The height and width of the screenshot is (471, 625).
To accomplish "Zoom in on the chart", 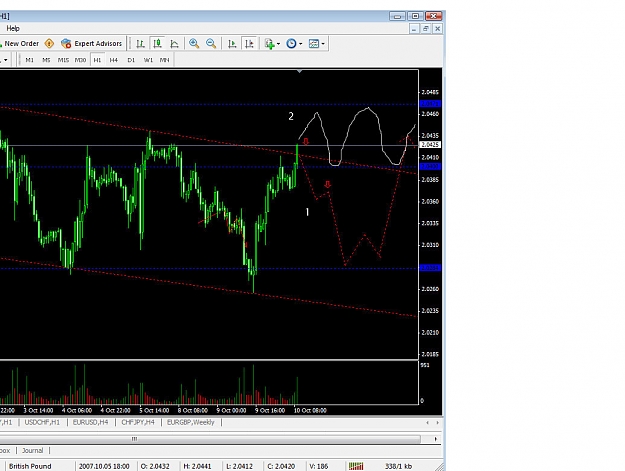I will pyautogui.click(x=194, y=43).
